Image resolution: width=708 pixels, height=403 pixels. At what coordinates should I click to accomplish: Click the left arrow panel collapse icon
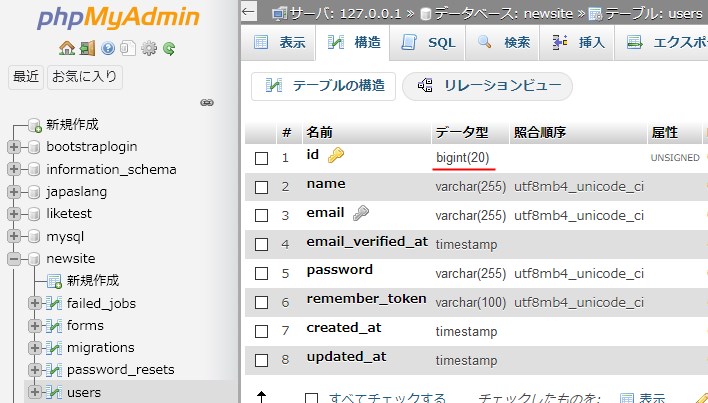tap(250, 12)
